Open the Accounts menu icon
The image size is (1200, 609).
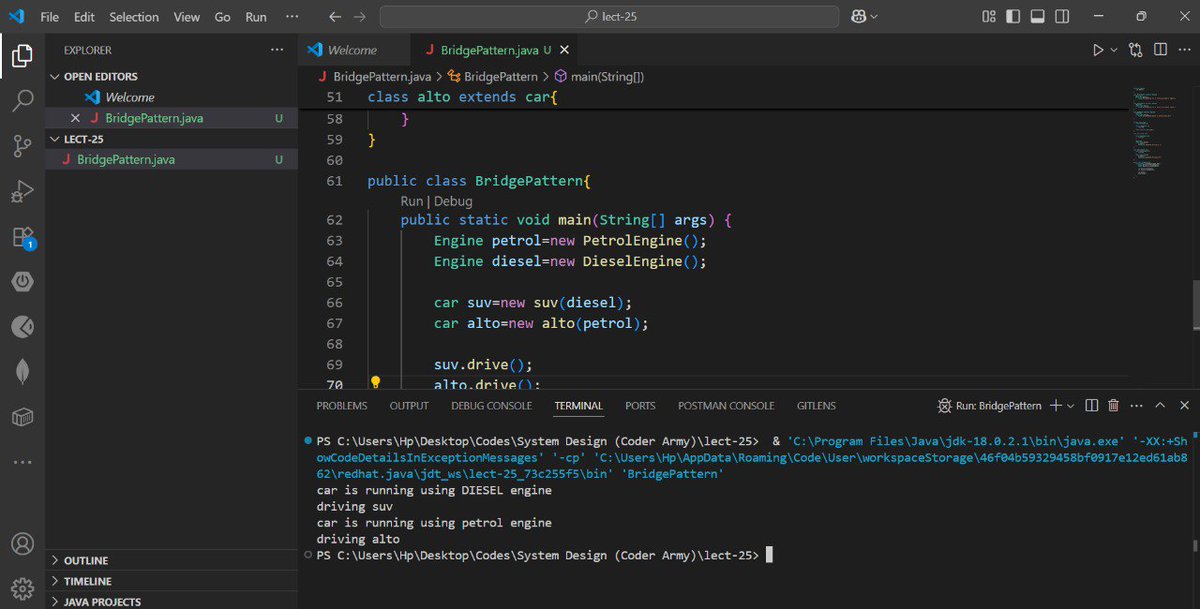click(x=22, y=545)
